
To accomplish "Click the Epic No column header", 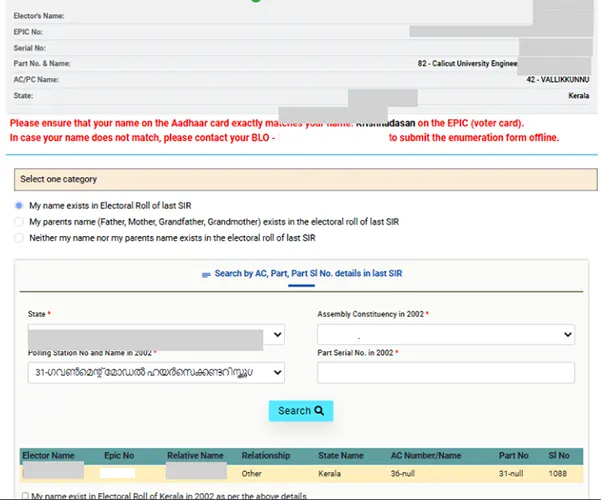I will pyautogui.click(x=121, y=455).
